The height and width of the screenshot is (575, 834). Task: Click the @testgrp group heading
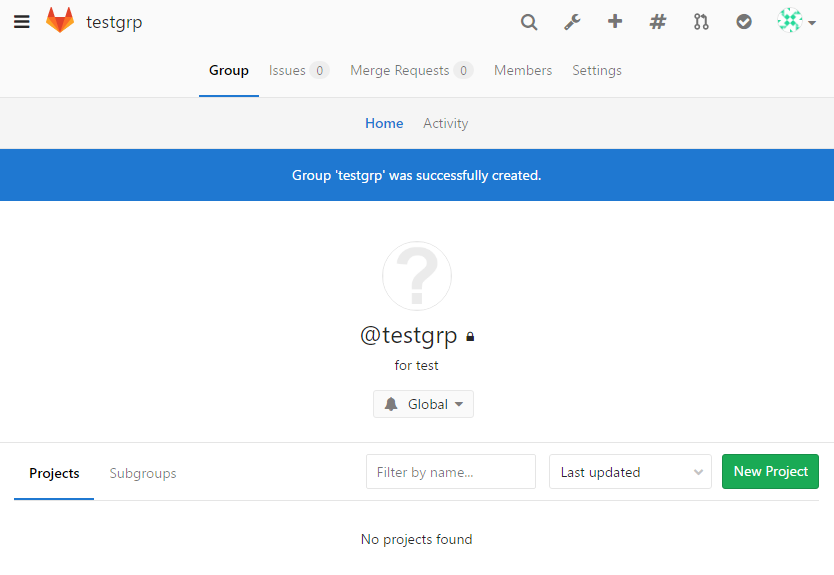tap(408, 336)
